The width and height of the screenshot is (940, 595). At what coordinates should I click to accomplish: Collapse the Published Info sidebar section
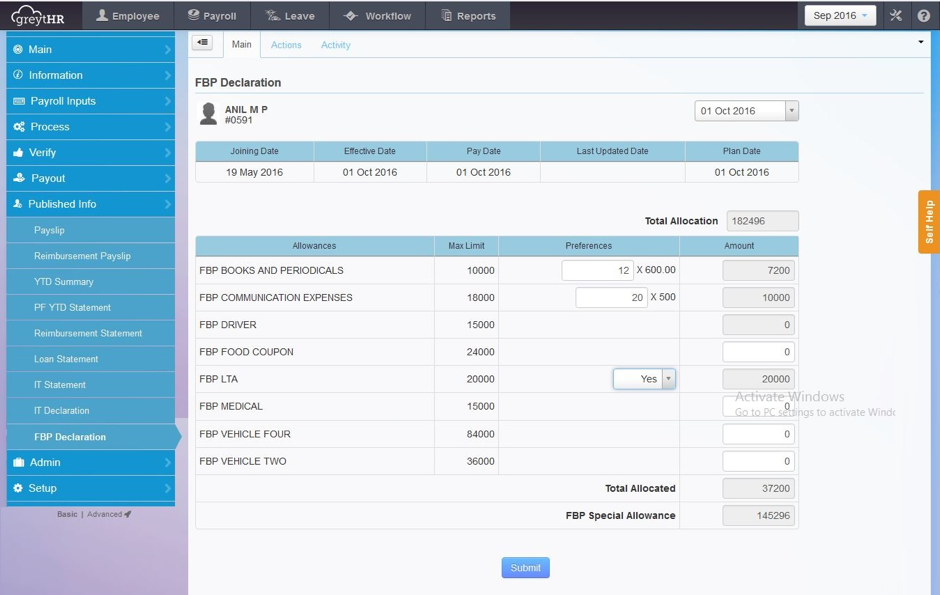[x=91, y=204]
